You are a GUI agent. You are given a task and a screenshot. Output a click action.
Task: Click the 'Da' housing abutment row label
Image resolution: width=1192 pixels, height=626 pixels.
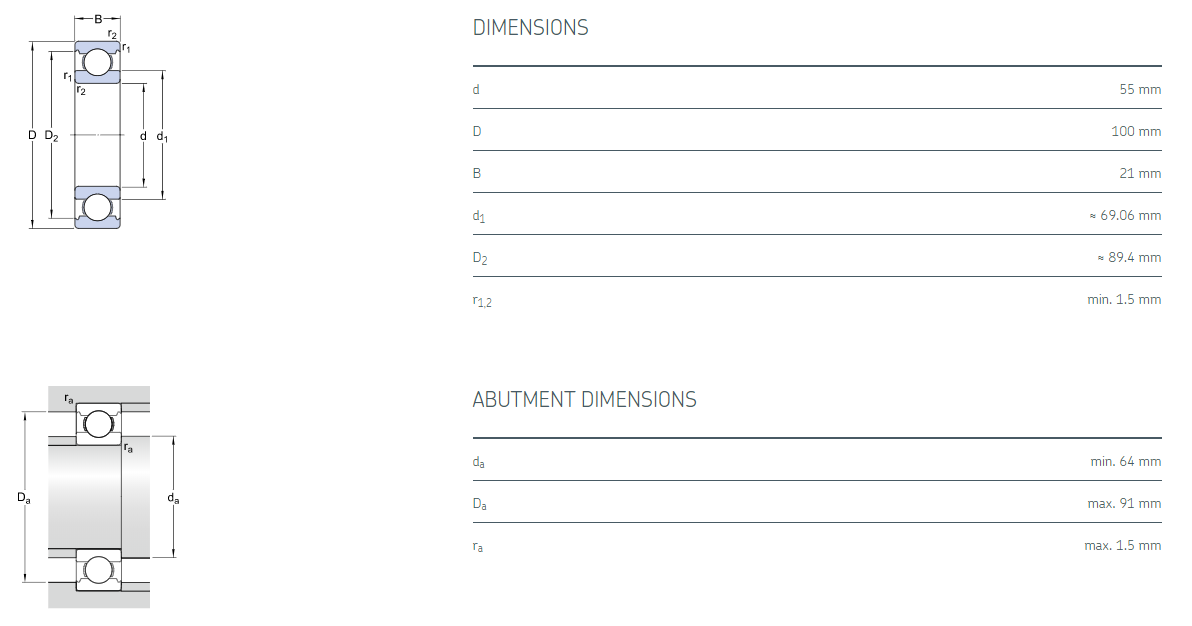[480, 504]
